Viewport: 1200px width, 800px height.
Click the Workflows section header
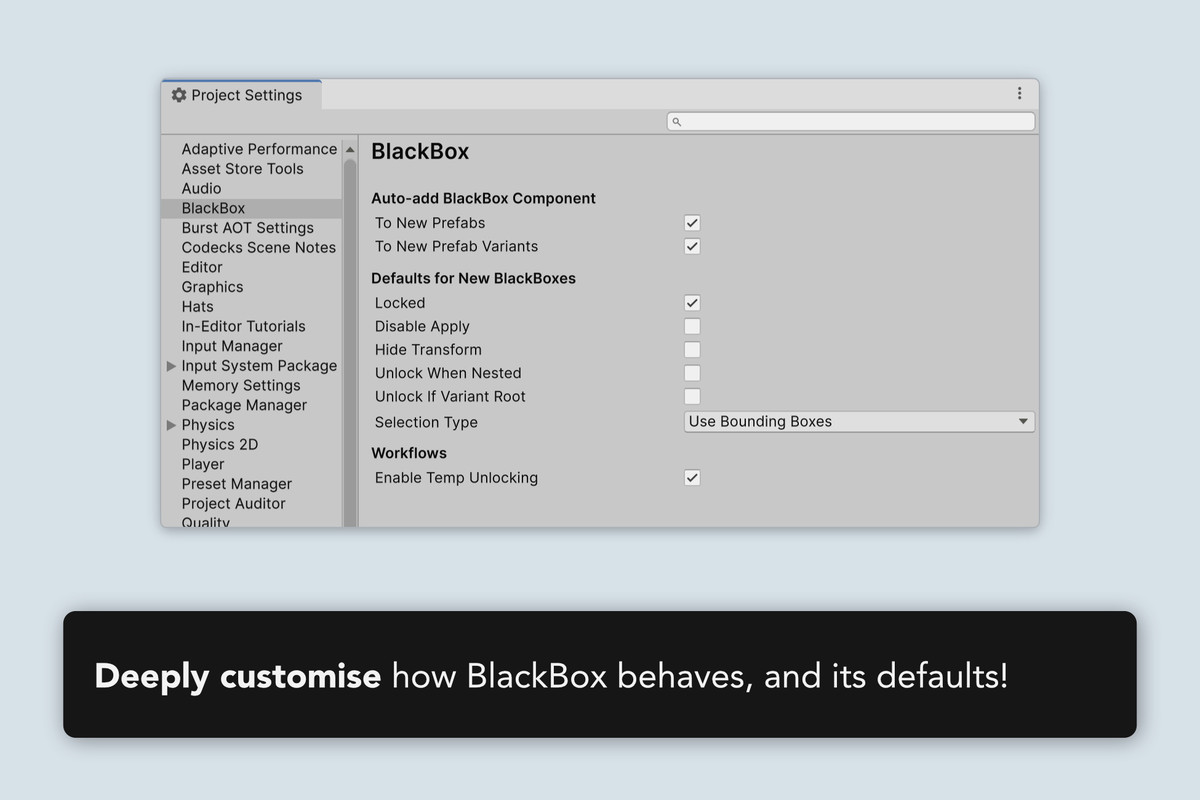[409, 453]
